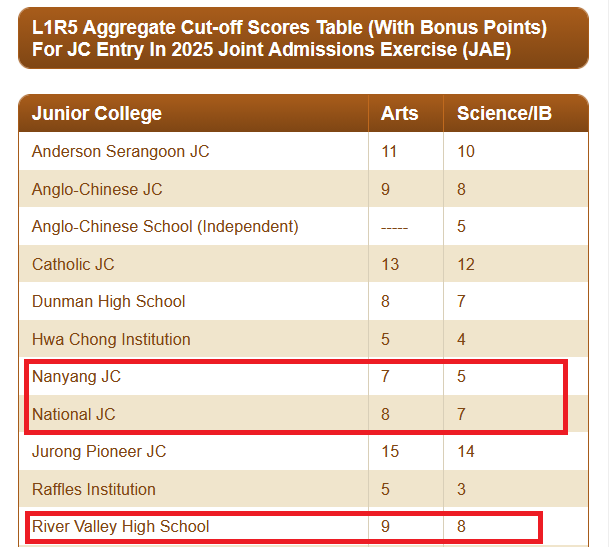Select the Anglo-Chinese JC row name
The image size is (609, 547).
(97, 189)
